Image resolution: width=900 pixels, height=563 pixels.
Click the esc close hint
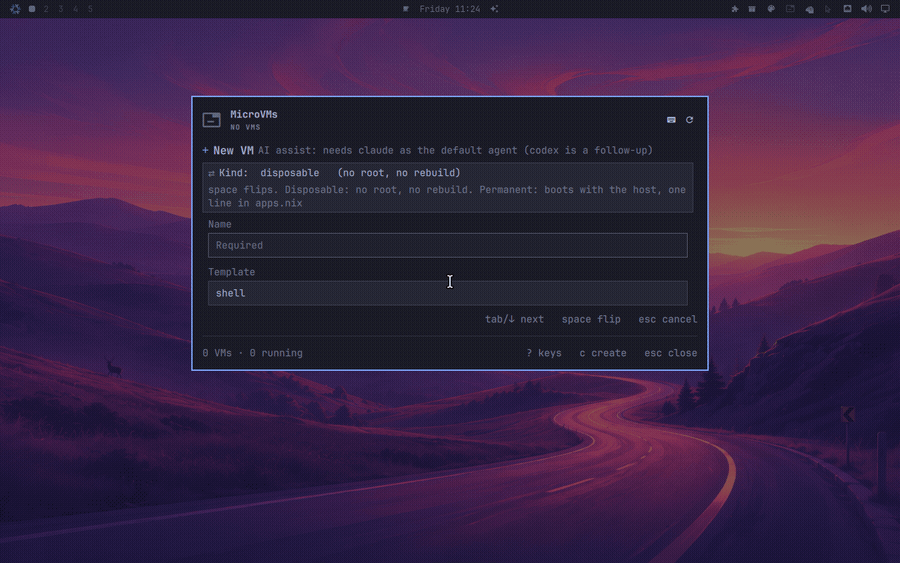tap(670, 353)
